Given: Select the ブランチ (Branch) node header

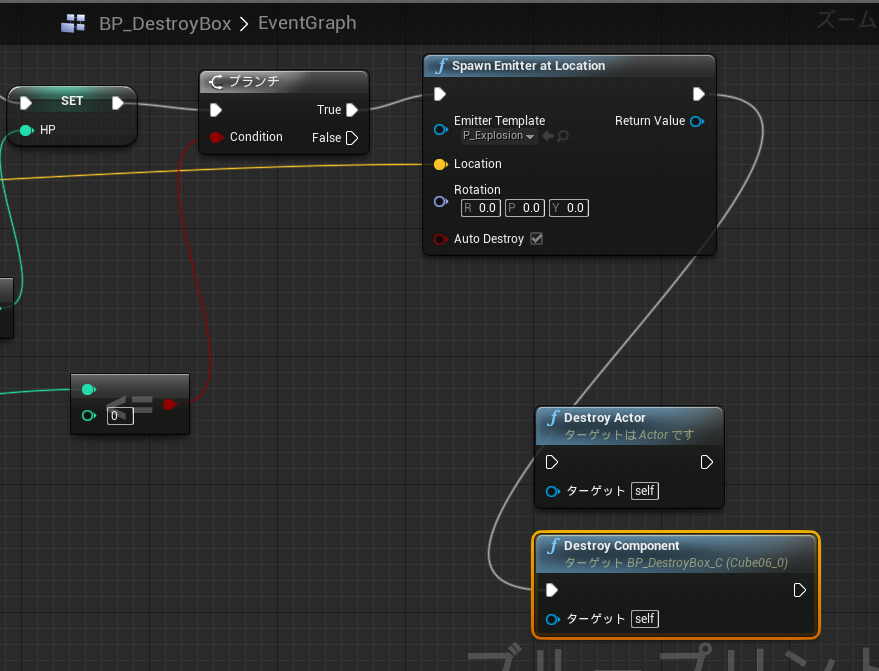Looking at the screenshot, I should (284, 82).
